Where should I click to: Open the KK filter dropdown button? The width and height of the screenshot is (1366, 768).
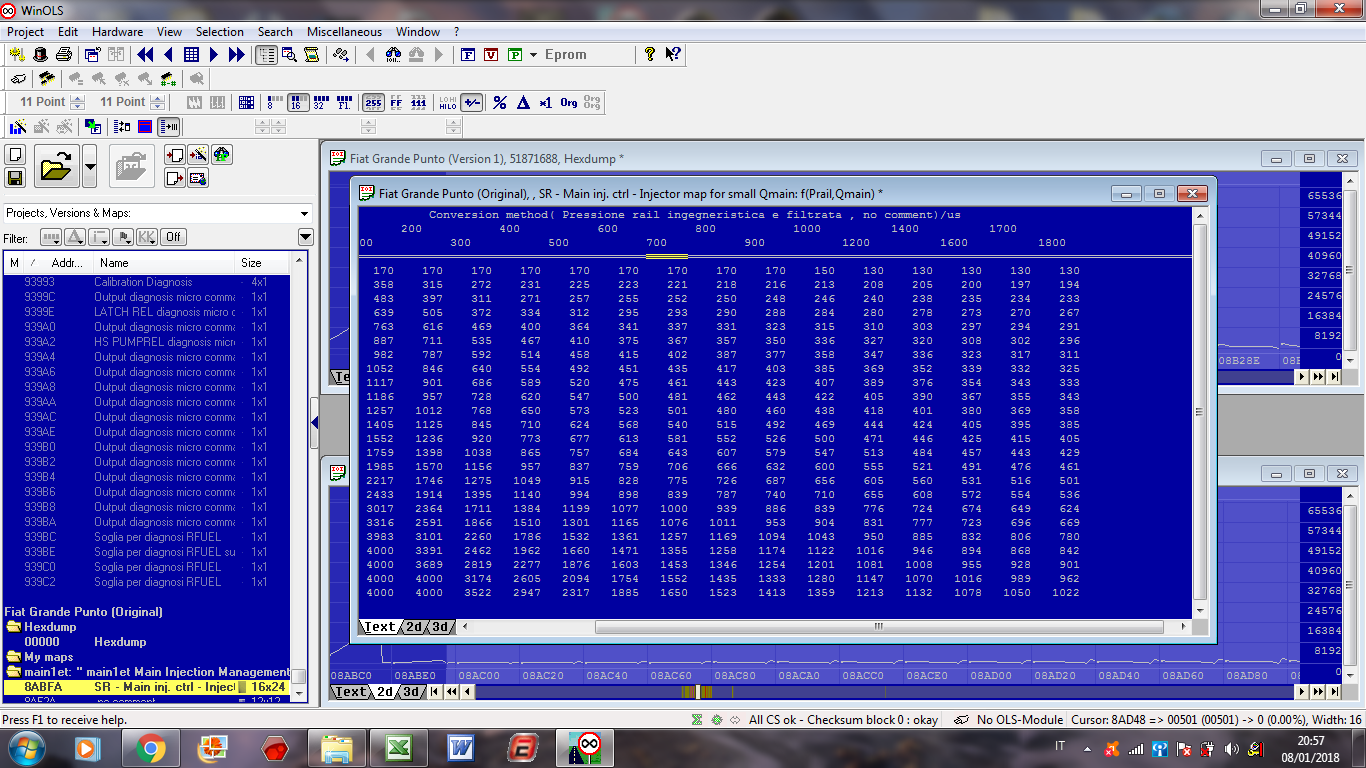[x=147, y=237]
